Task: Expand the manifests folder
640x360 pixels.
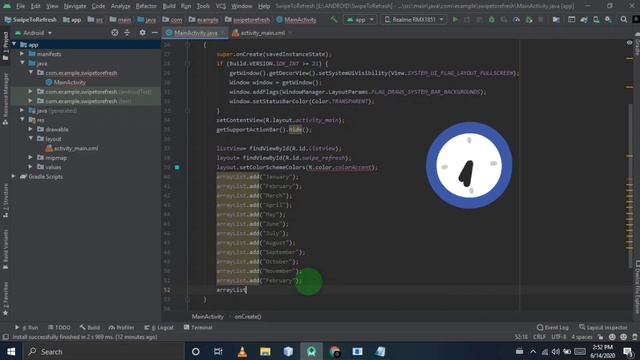Action: click(22, 53)
